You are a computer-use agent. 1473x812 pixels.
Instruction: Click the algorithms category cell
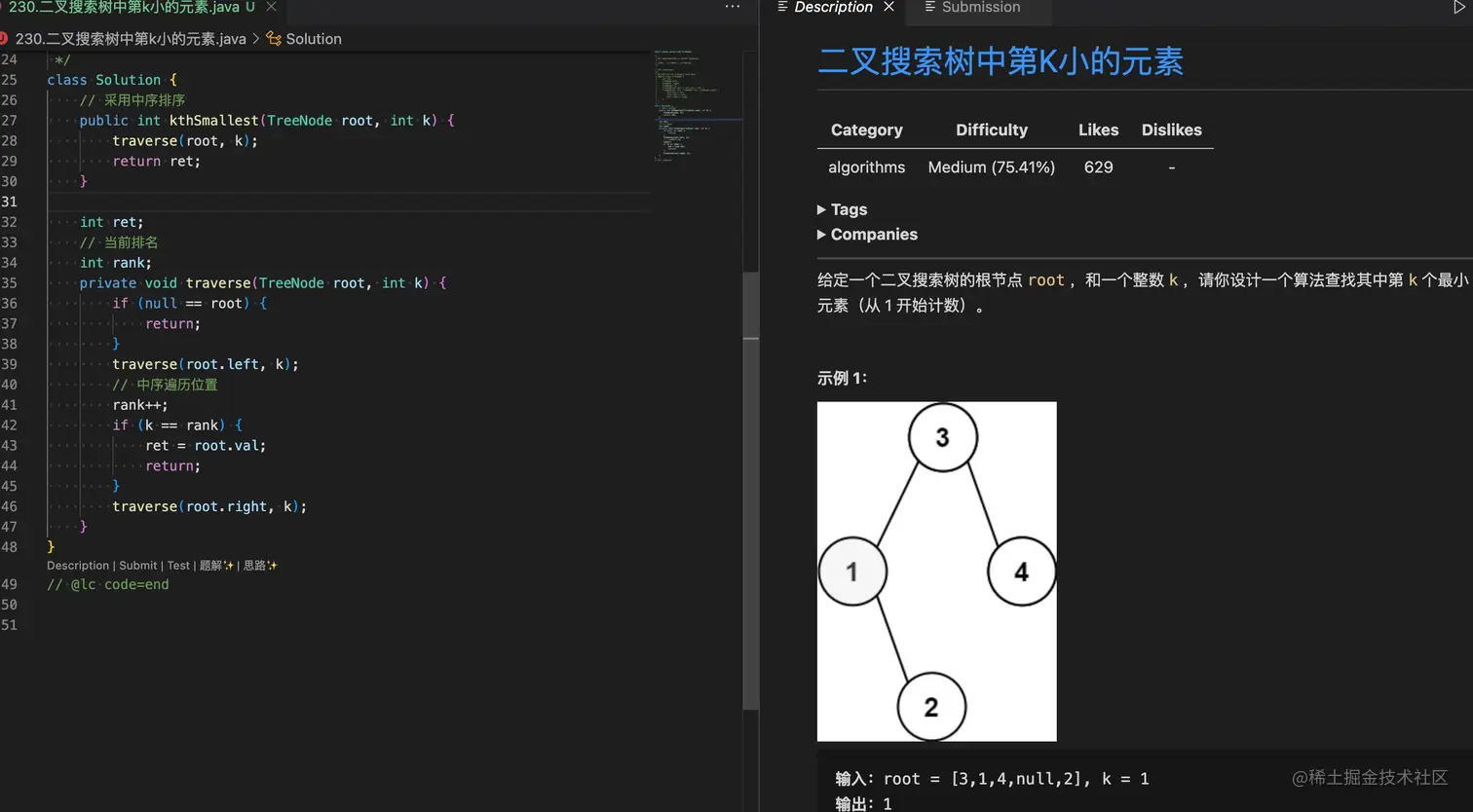866,167
